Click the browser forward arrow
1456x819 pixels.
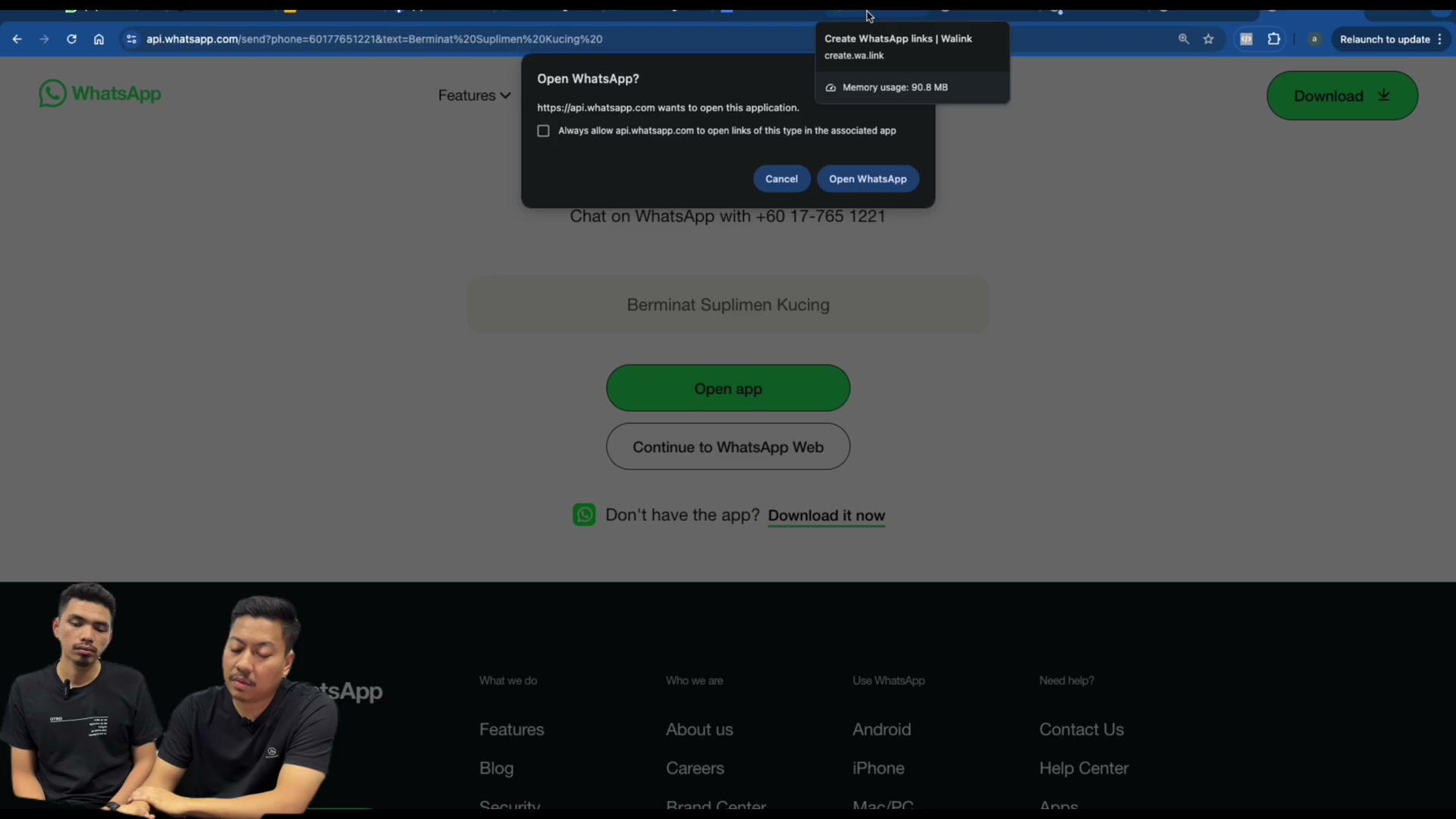[44, 39]
